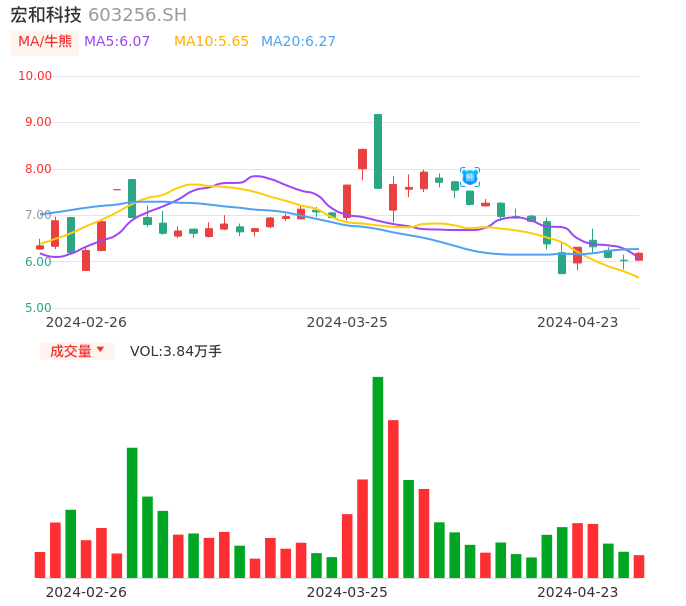Click 2024-03-25 date under volume chart
The image size is (686, 606).
pyautogui.click(x=347, y=592)
